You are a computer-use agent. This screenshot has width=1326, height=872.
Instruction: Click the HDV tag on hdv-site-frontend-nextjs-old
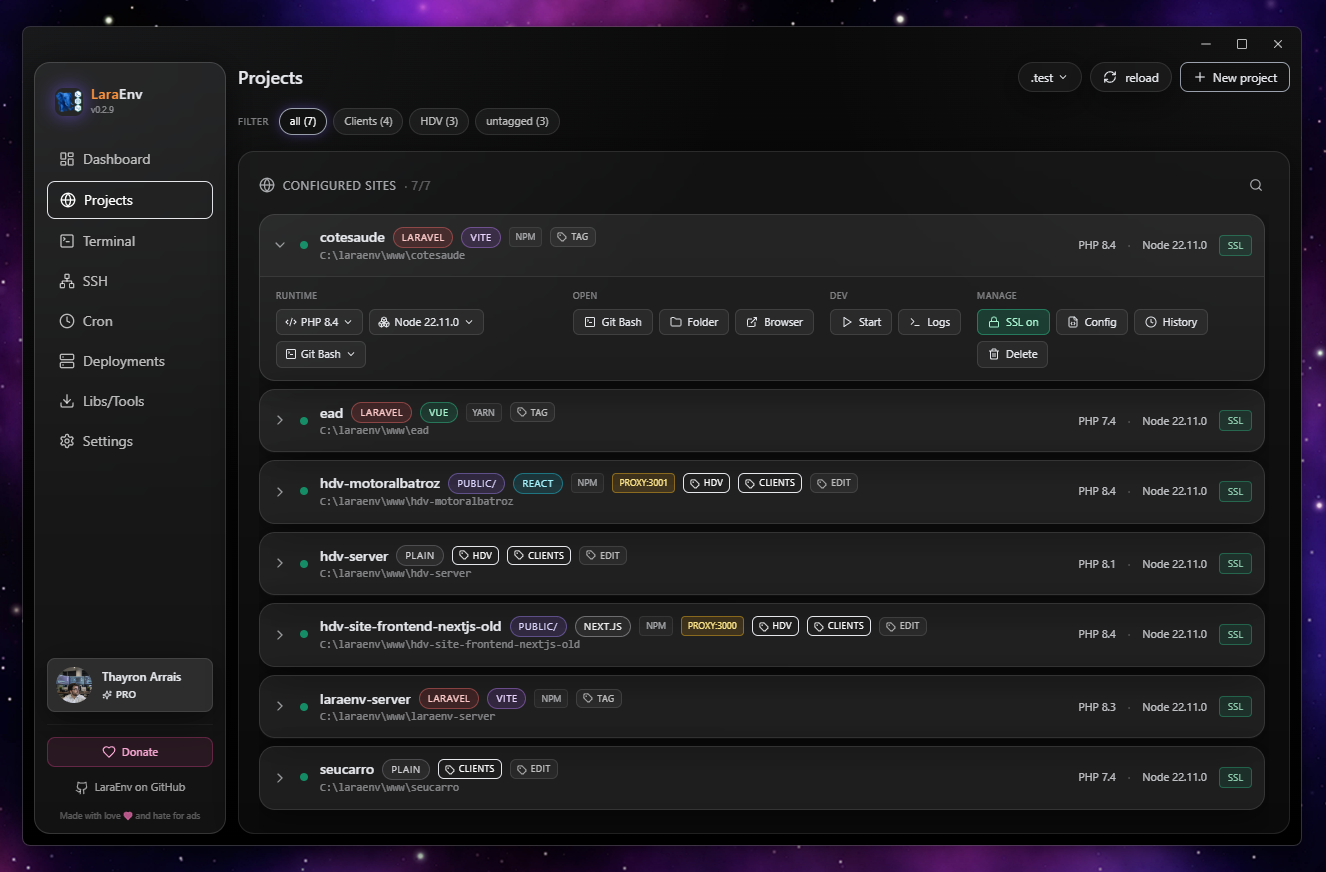click(776, 626)
